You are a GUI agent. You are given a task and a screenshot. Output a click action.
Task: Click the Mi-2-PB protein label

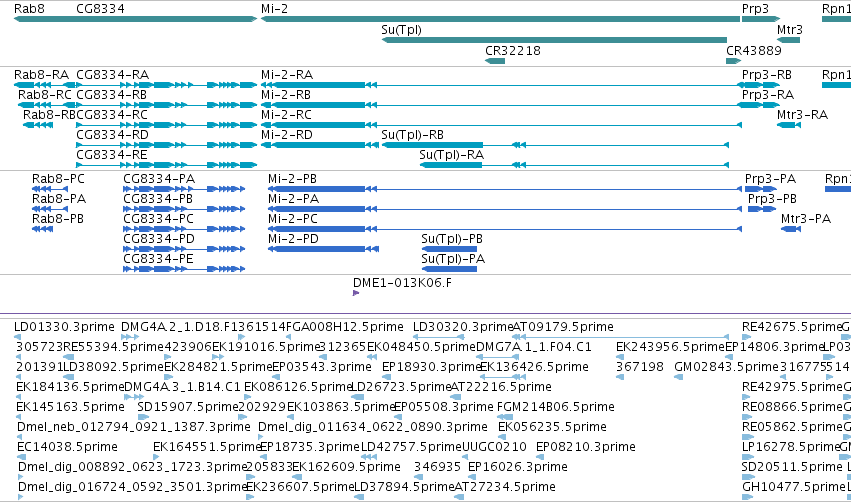tap(293, 179)
